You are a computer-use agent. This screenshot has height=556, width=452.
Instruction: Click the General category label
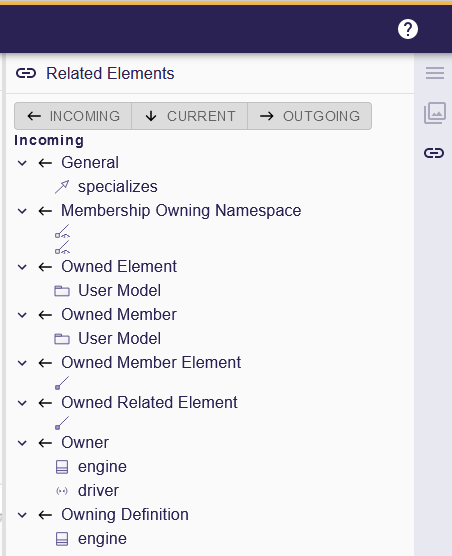click(90, 163)
